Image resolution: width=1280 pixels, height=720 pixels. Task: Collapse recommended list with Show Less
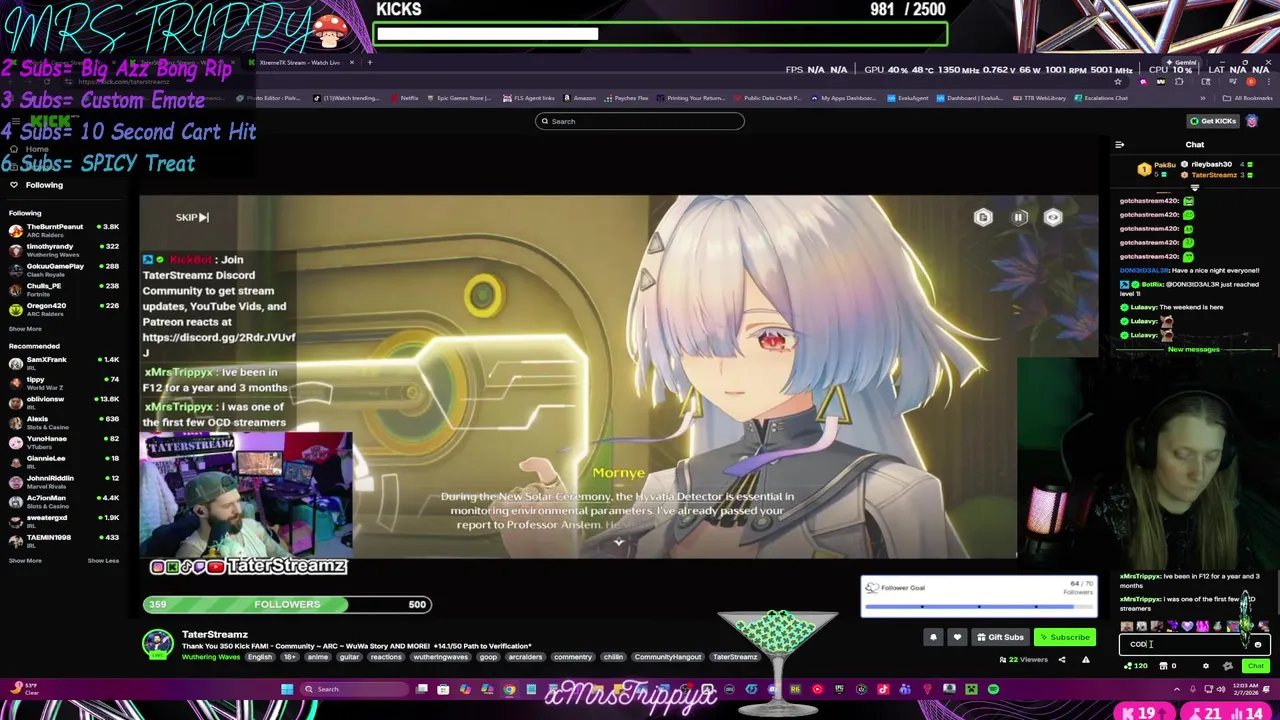click(103, 561)
